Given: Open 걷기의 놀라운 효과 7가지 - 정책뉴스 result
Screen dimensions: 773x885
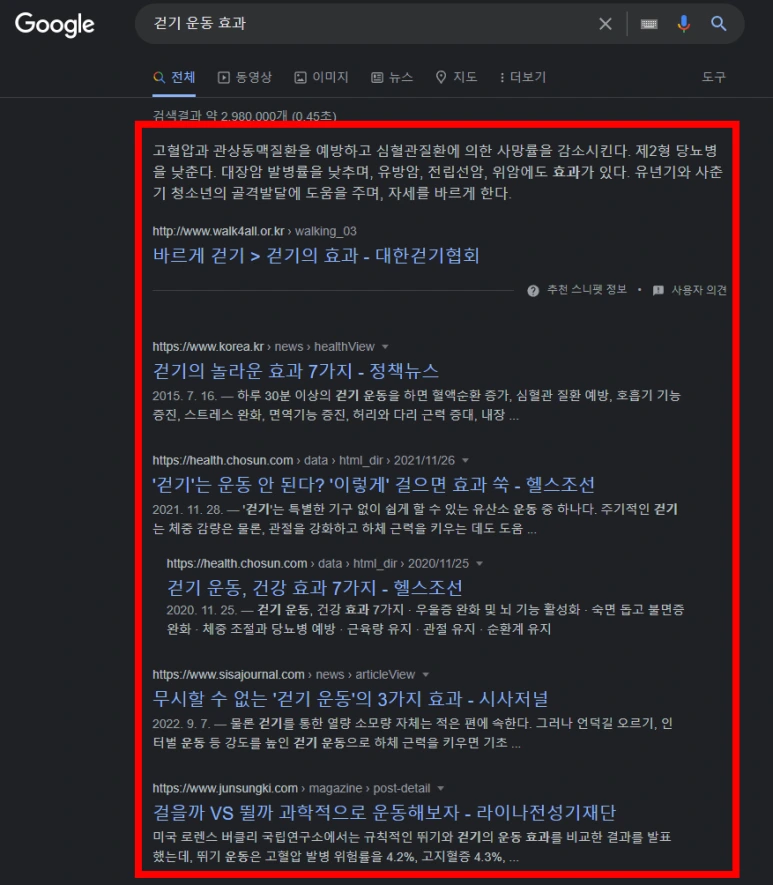Looking at the screenshot, I should (296, 371).
